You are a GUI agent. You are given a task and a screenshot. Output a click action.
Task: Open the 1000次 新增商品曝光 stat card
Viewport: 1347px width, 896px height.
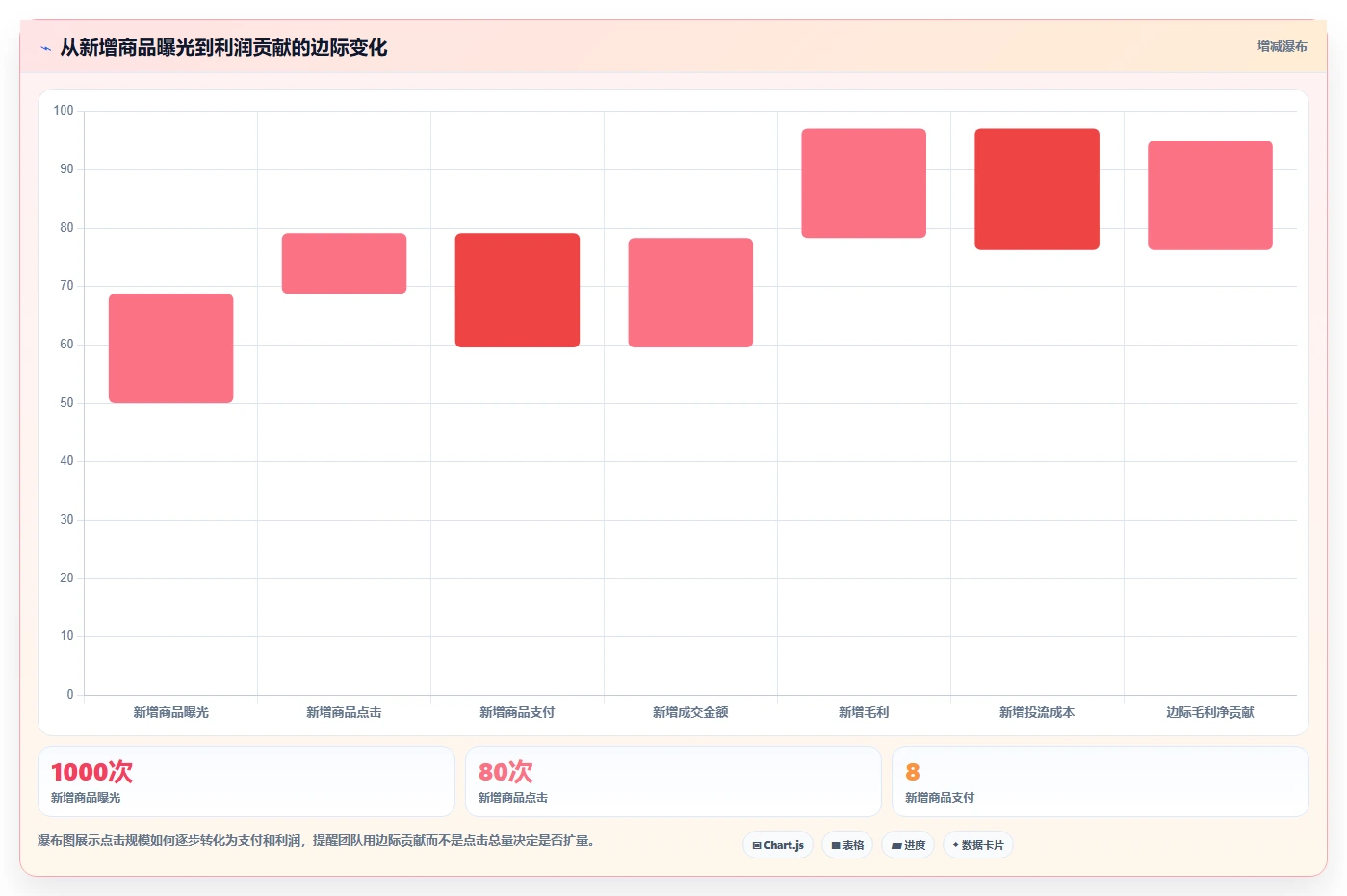[x=246, y=781]
